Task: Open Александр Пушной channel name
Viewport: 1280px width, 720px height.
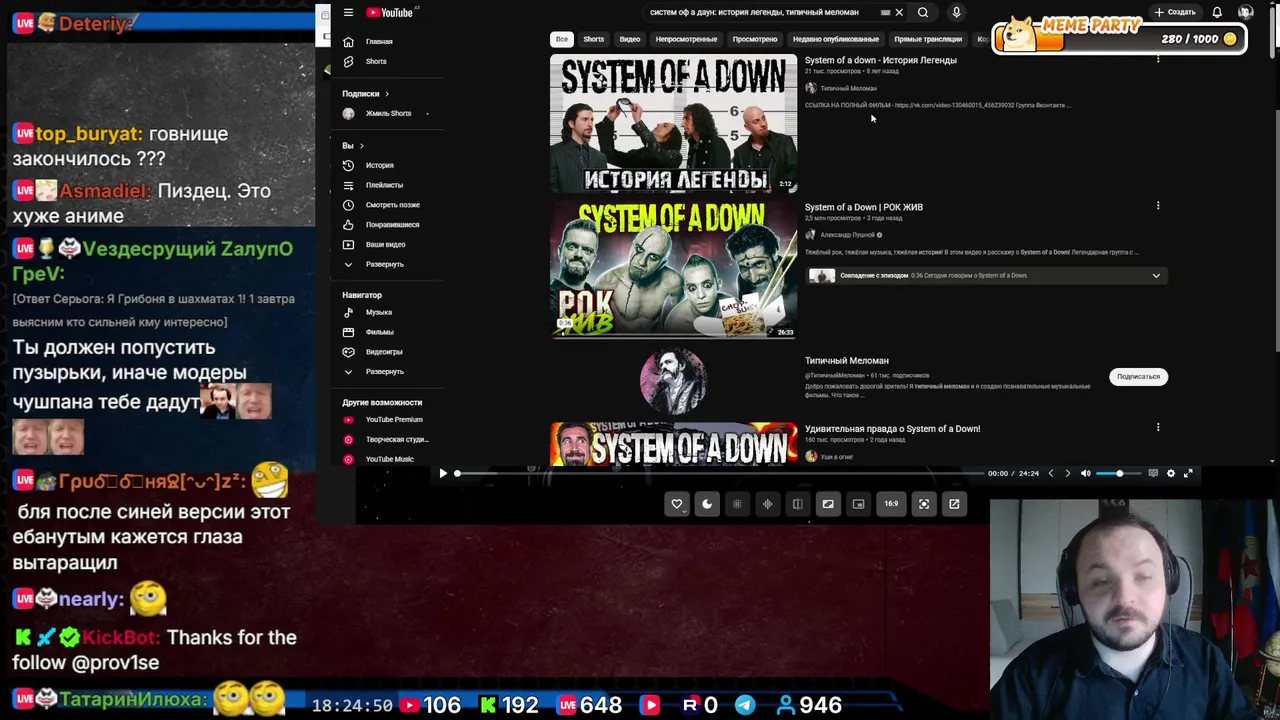Action: pyautogui.click(x=848, y=235)
